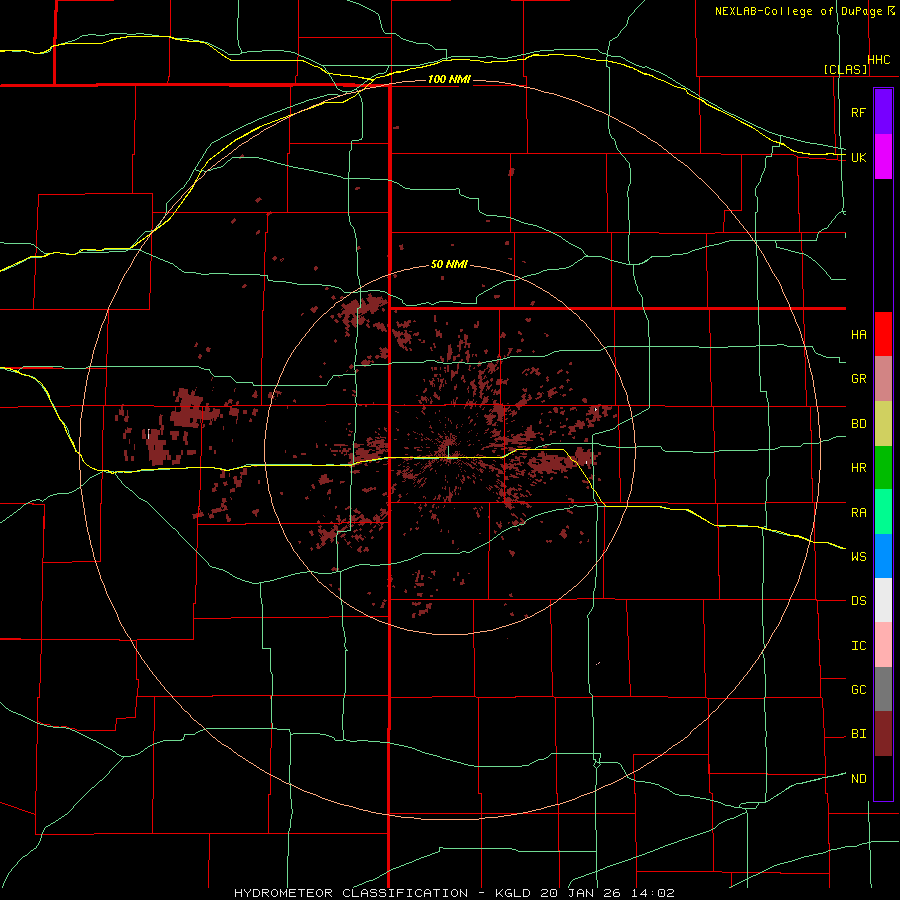Click the 'BI' legend label
This screenshot has height=900, width=900.
point(858,734)
